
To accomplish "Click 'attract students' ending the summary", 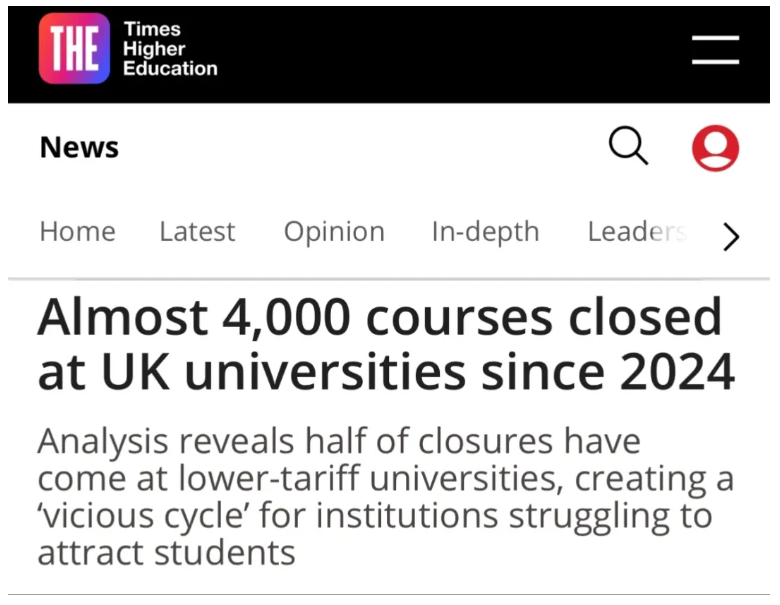I will [166, 553].
